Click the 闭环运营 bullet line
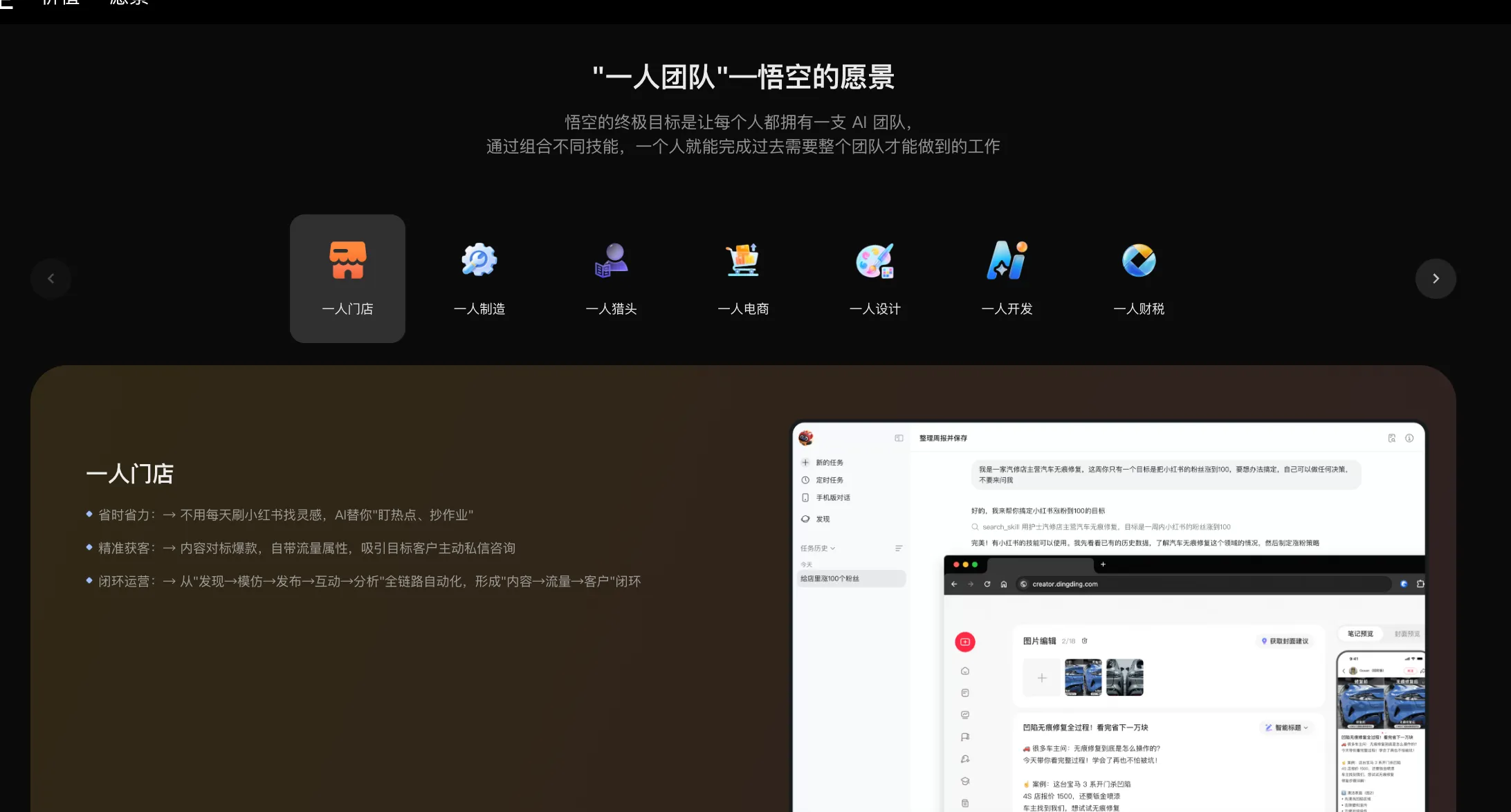The width and height of the screenshot is (1511, 812). pyautogui.click(x=363, y=581)
